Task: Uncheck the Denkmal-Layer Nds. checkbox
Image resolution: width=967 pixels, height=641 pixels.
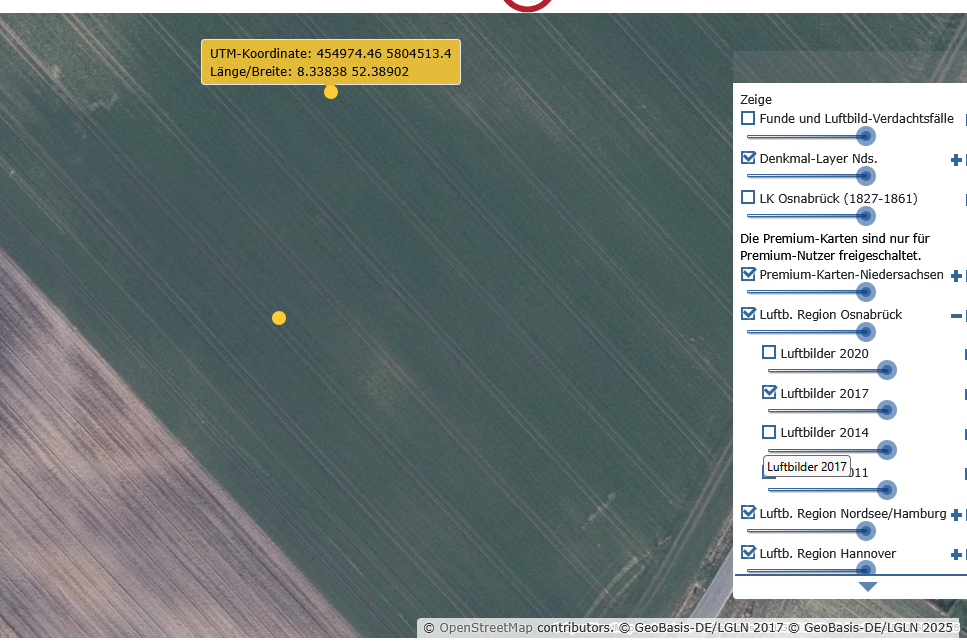Action: click(x=748, y=158)
